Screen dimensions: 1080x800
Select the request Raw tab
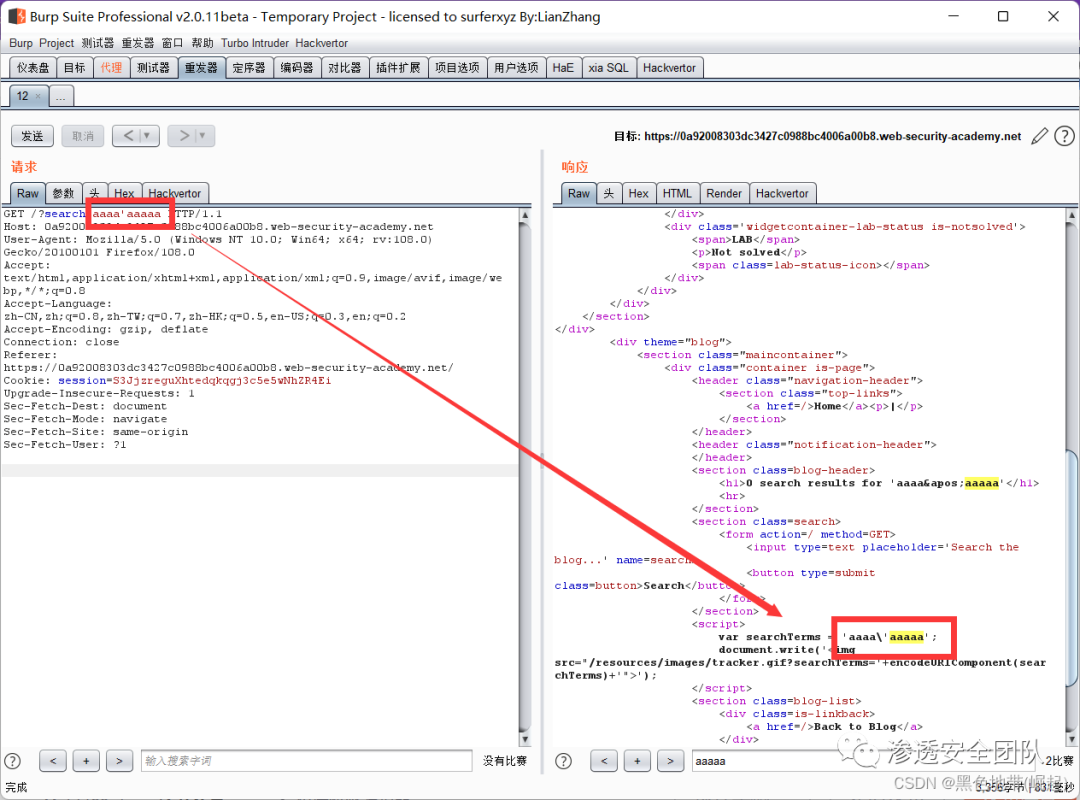click(x=28, y=194)
